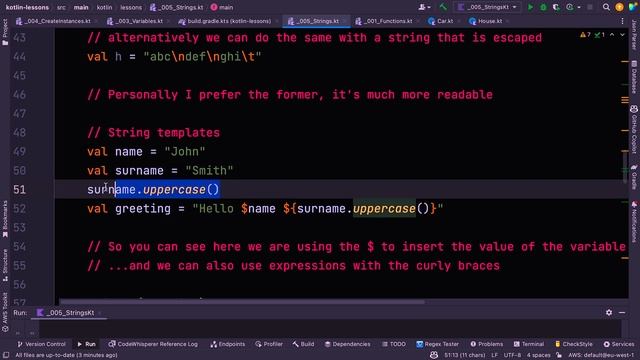Open the AWS default@eu-west-1 connection selector
Image resolution: width=640 pixels, height=360 pixels.
(601, 355)
